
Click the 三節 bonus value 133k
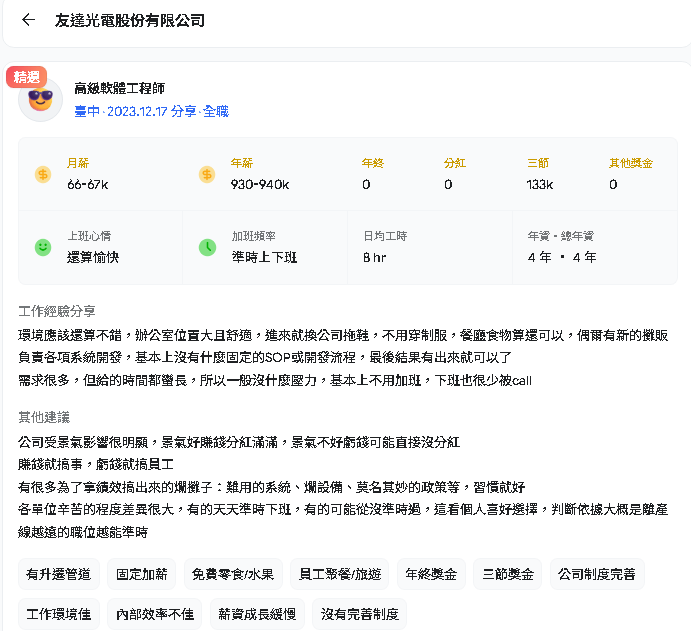540,185
